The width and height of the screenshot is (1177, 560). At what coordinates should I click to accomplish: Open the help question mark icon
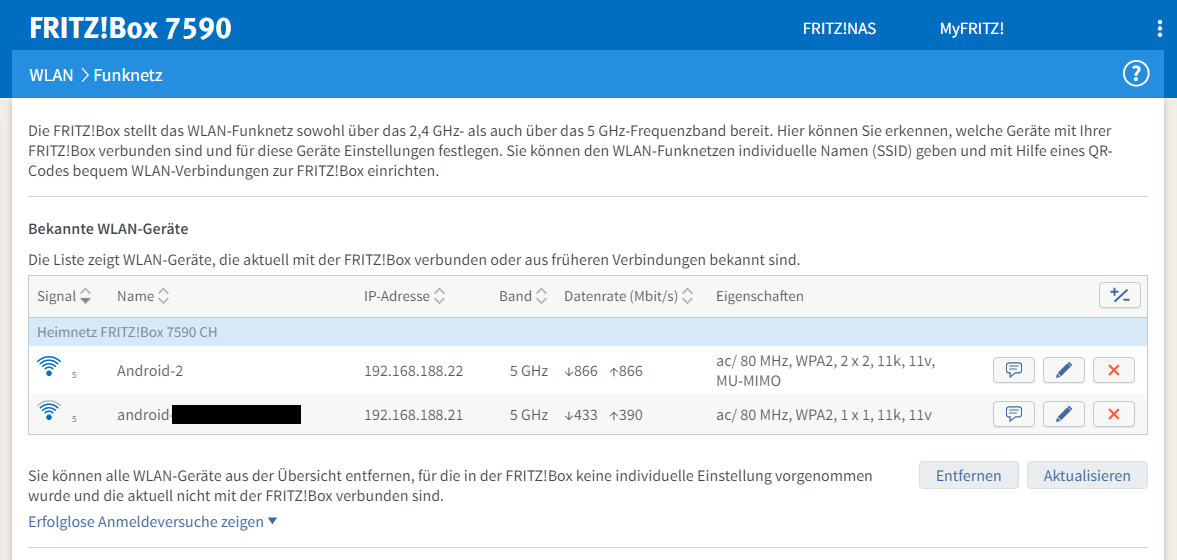(x=1136, y=74)
